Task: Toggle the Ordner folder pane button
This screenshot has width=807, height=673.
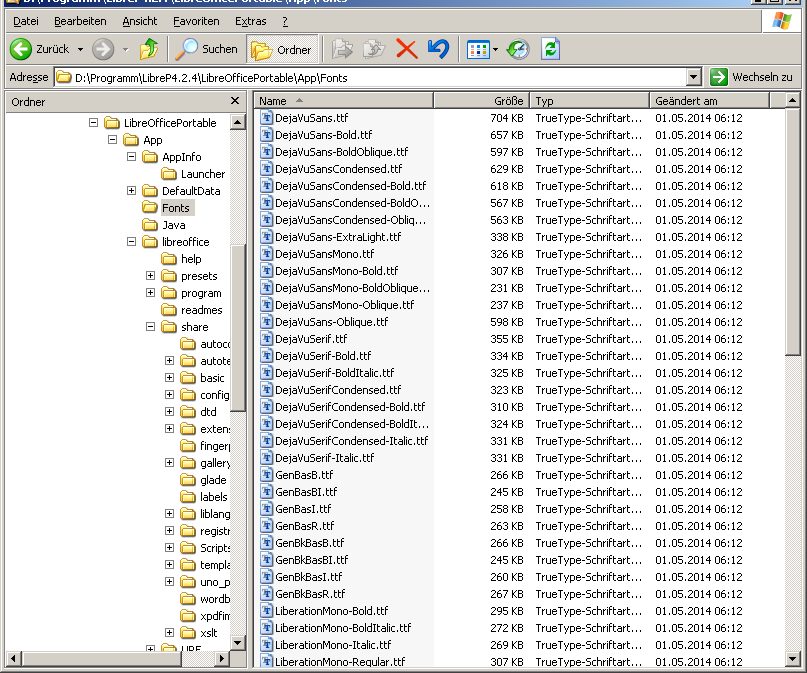Action: coord(282,49)
